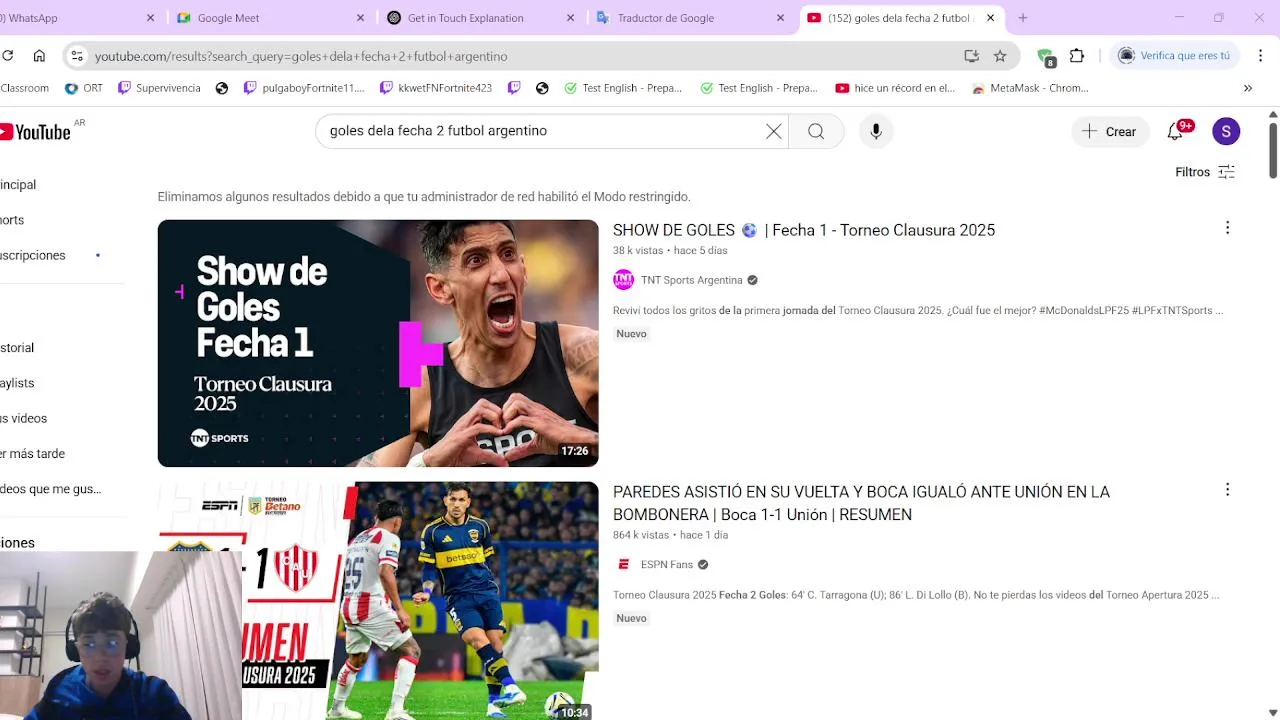This screenshot has height=720, width=1280.
Task: Open the Chrome three-dot menu
Action: [x=1260, y=56]
